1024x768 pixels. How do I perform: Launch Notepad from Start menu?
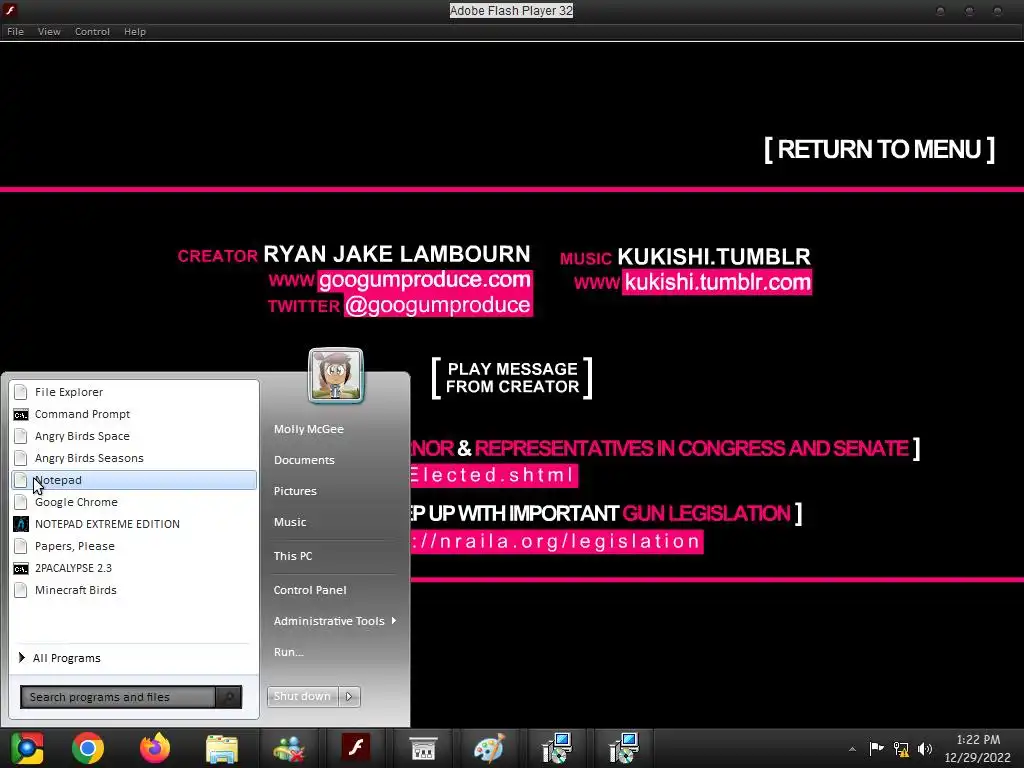(x=134, y=480)
